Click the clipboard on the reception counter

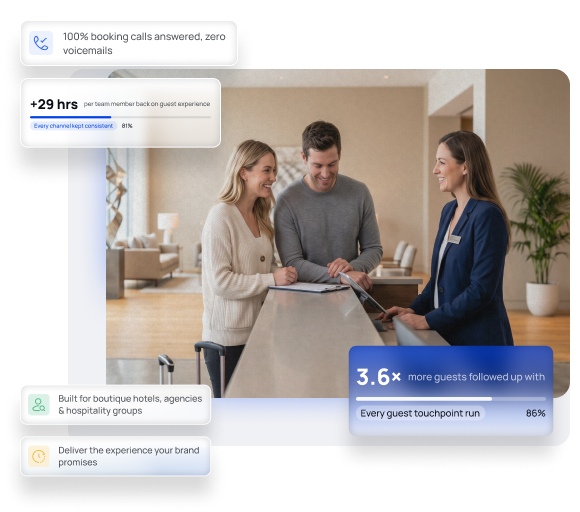click(x=309, y=287)
